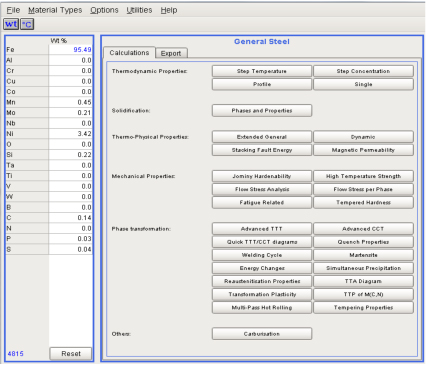Viewport: 426px width, 365px height.
Task: Edit the Mo value 0.21
Action: pos(70,113)
